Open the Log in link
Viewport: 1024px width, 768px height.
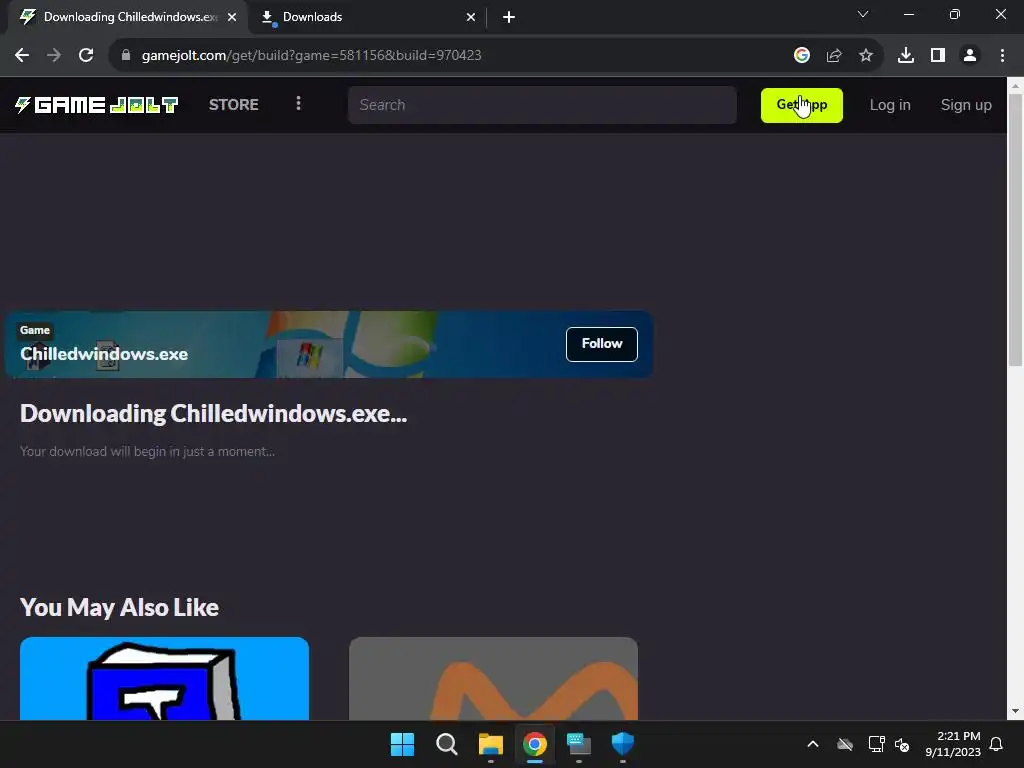pos(889,105)
